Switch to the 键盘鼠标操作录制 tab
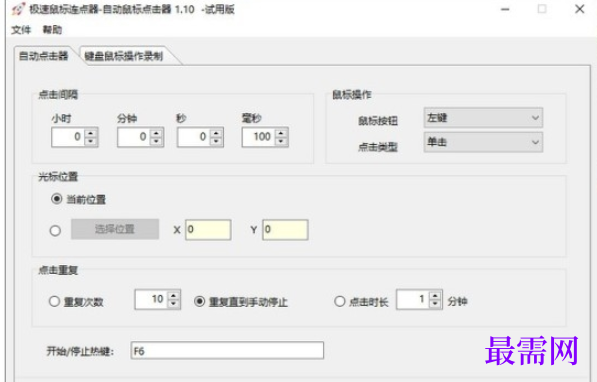The height and width of the screenshot is (382, 597). [124, 56]
